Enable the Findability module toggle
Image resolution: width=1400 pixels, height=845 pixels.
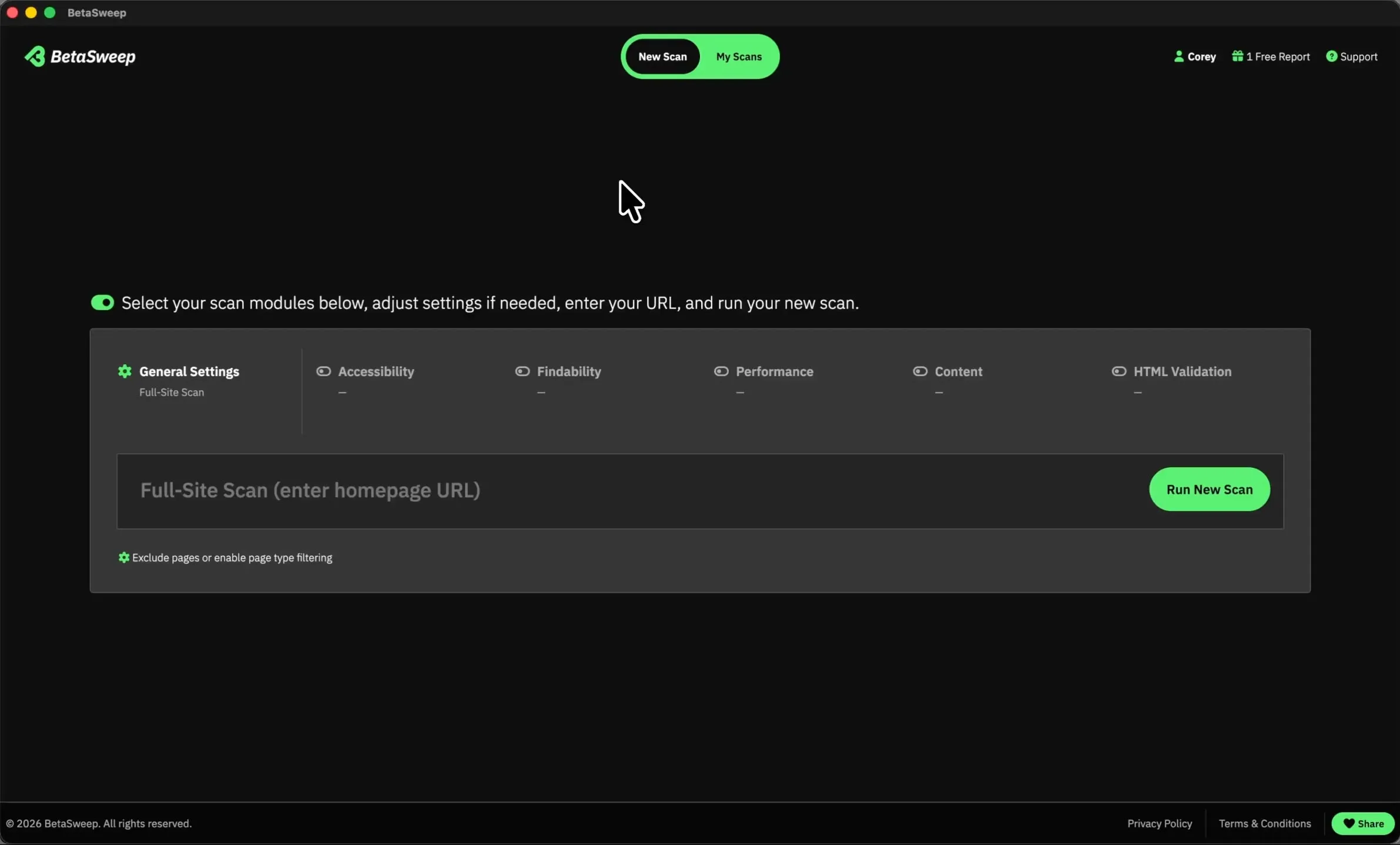click(522, 371)
